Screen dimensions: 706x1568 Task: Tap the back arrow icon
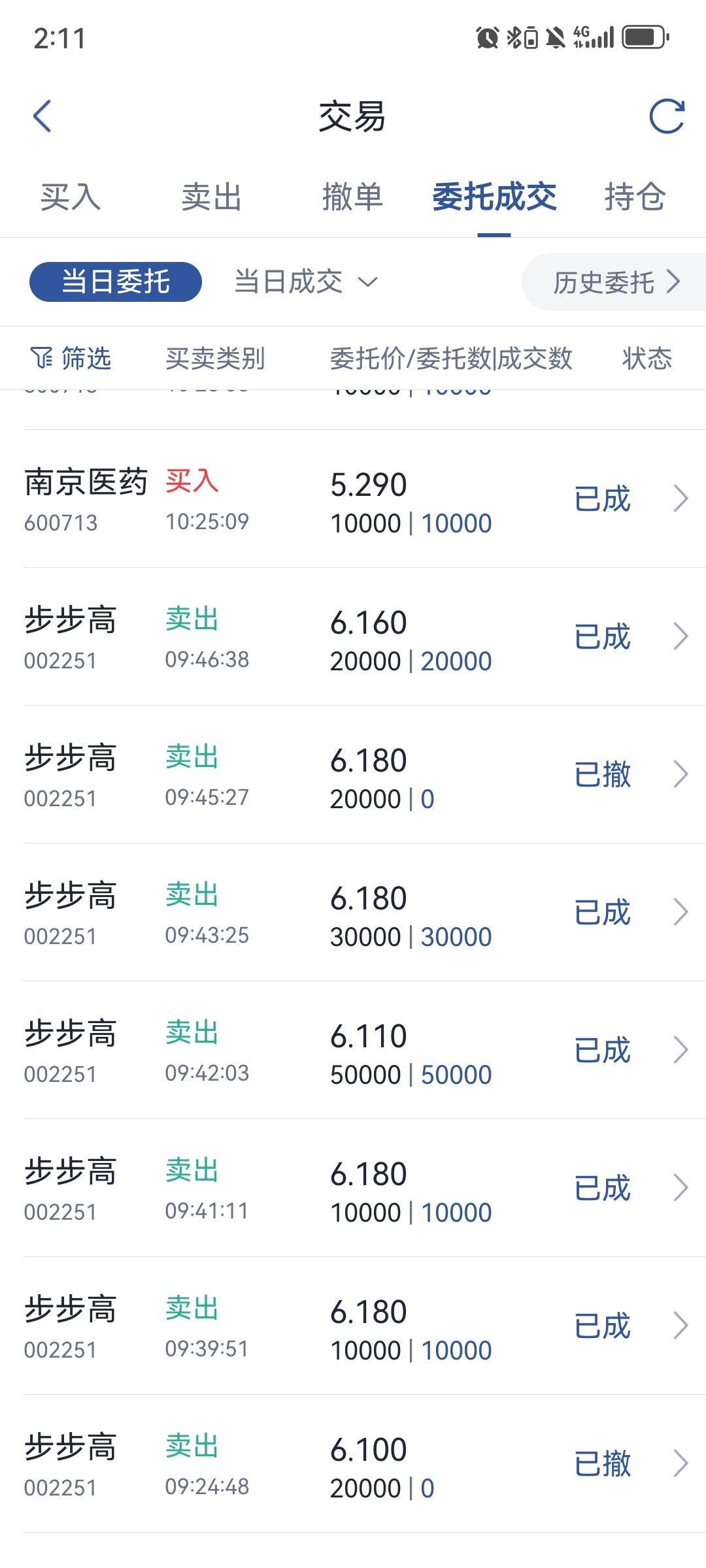tap(42, 116)
